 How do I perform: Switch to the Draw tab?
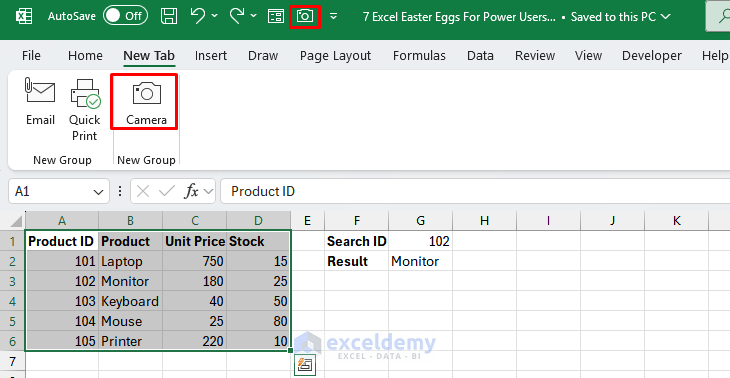pyautogui.click(x=263, y=56)
